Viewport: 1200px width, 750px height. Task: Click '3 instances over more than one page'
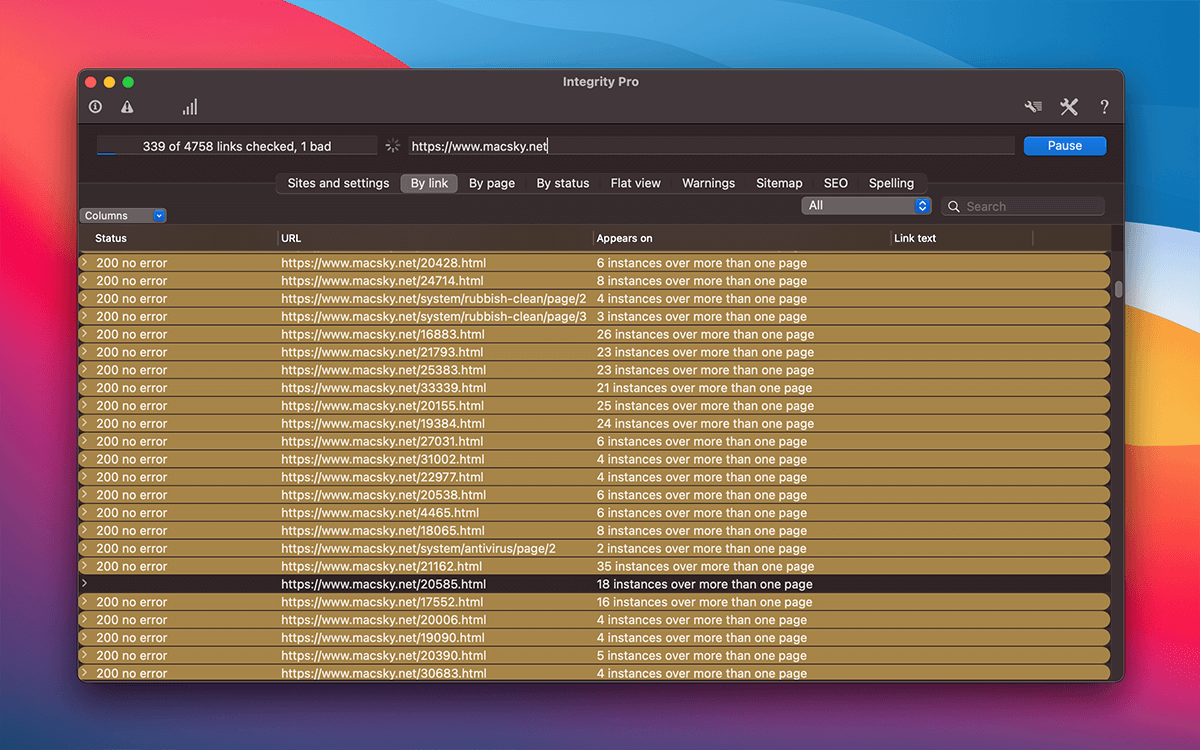coord(701,316)
